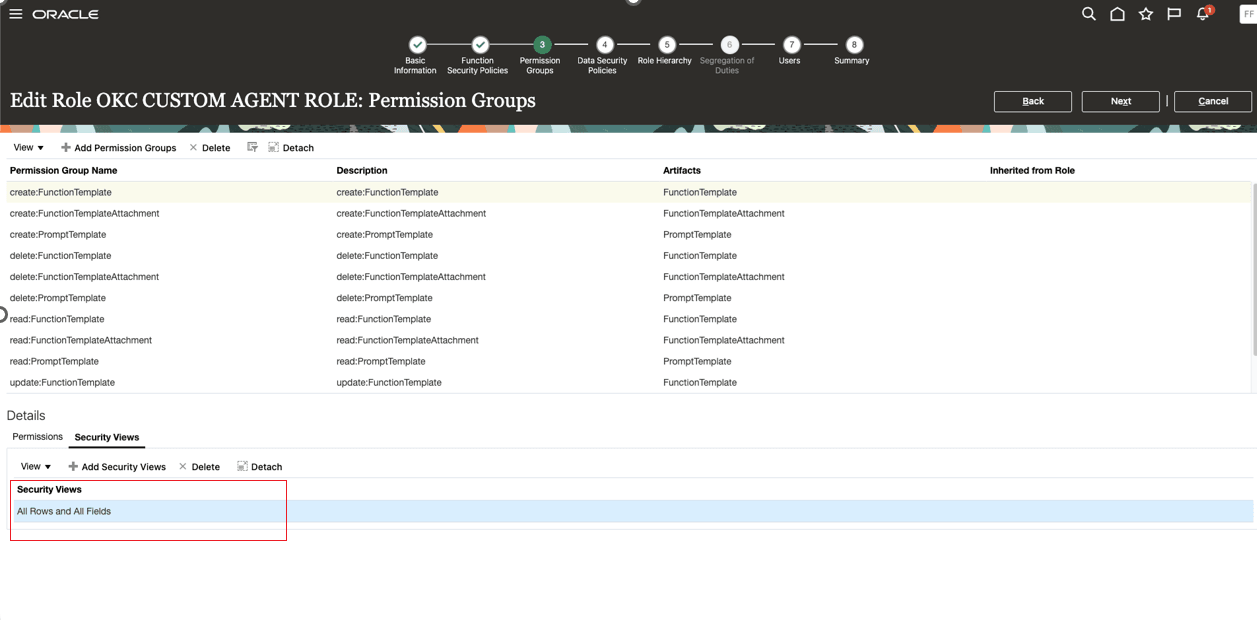Open Favorites star icon

pos(1146,14)
